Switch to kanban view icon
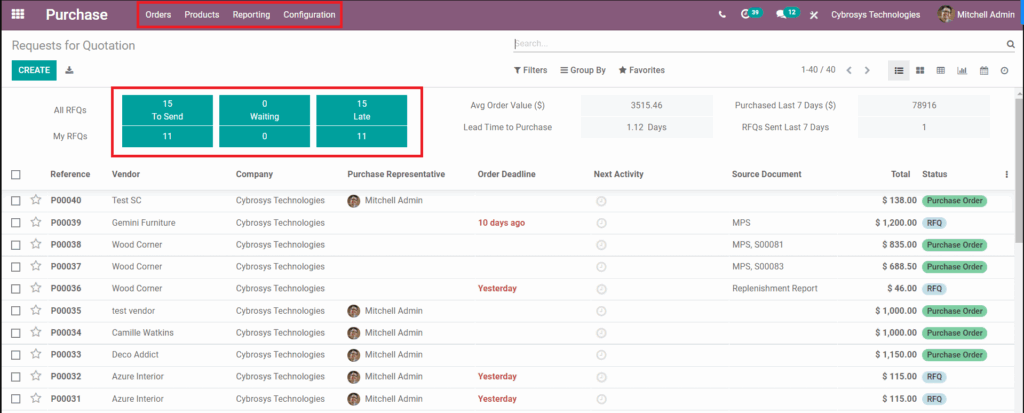1024x413 pixels. click(920, 70)
